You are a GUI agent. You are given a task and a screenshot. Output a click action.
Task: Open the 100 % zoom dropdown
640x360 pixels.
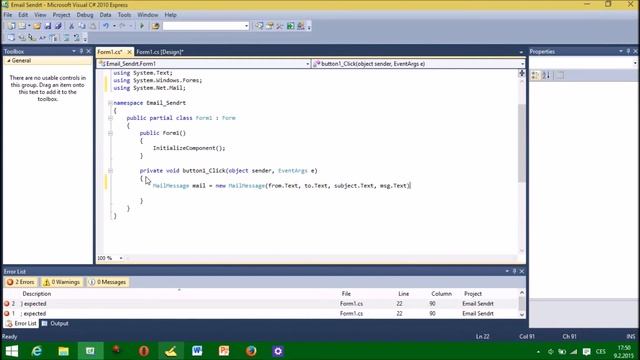point(121,258)
